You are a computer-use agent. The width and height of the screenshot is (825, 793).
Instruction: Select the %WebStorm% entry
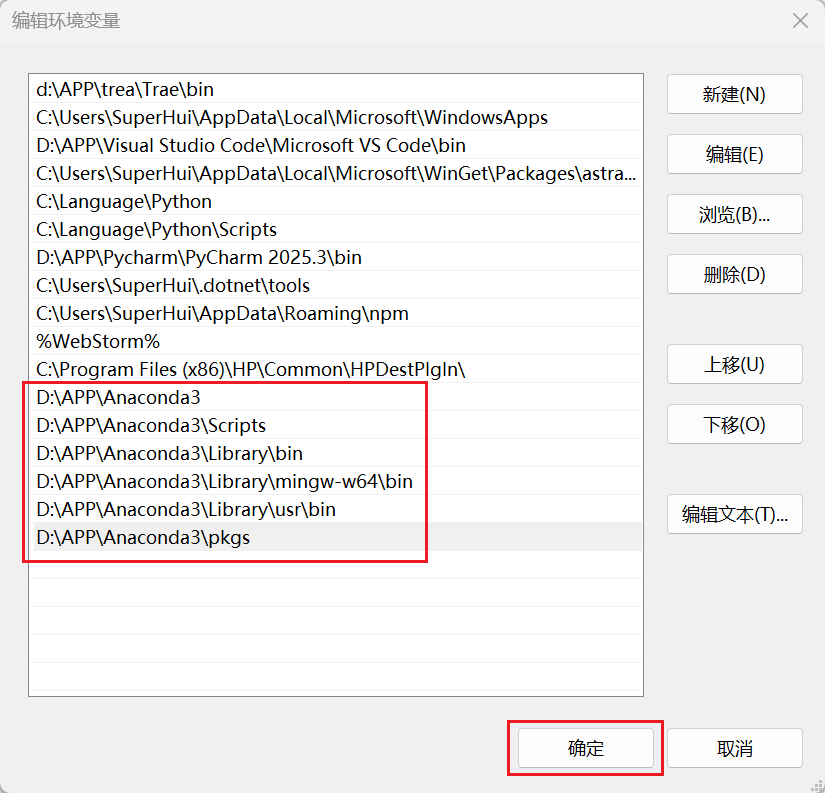[336, 342]
